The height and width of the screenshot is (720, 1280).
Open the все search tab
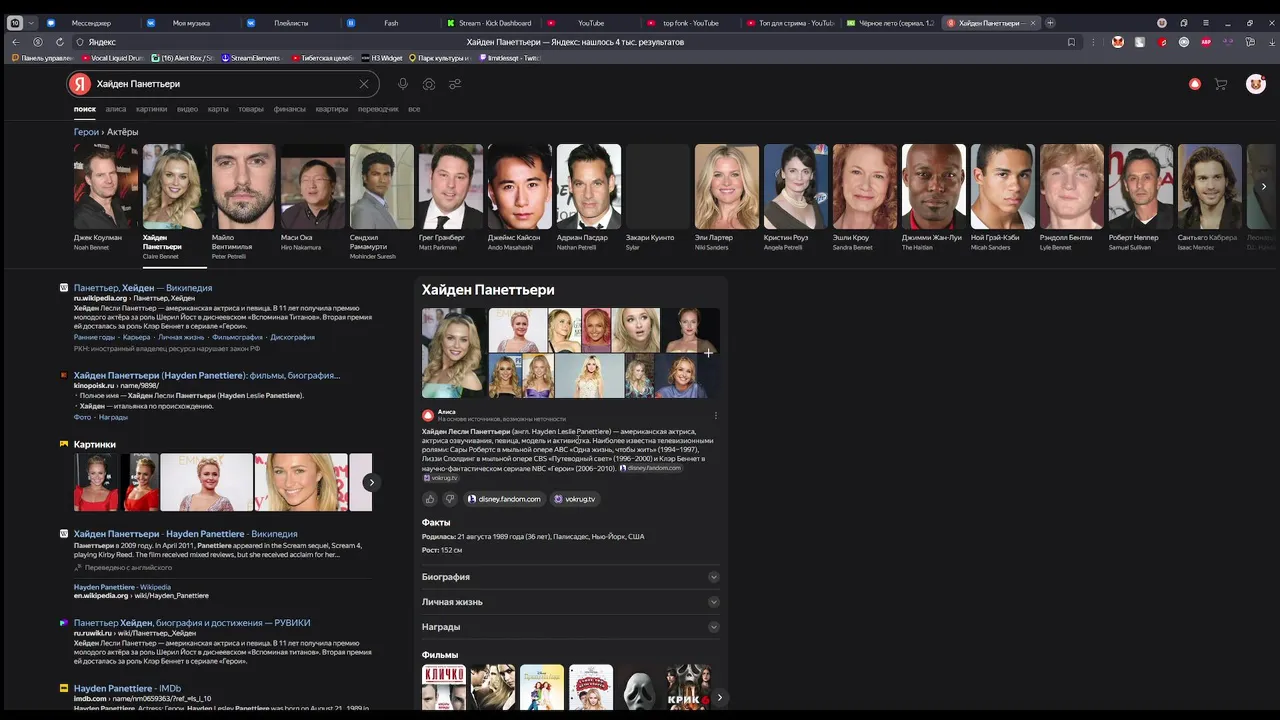pyautogui.click(x=414, y=109)
